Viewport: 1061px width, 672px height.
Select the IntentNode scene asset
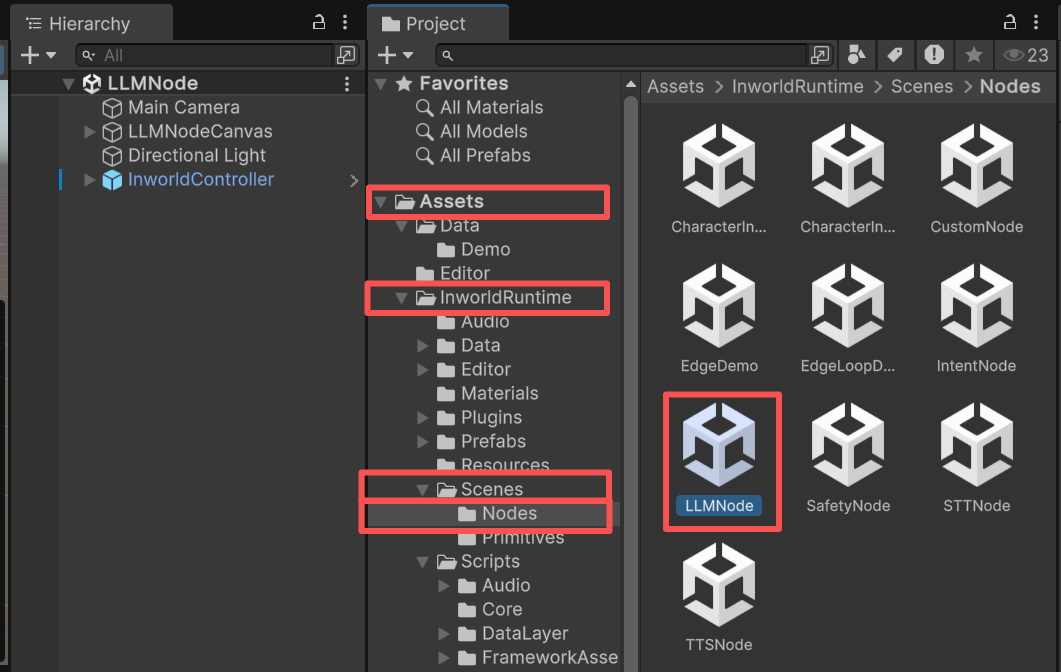click(976, 319)
